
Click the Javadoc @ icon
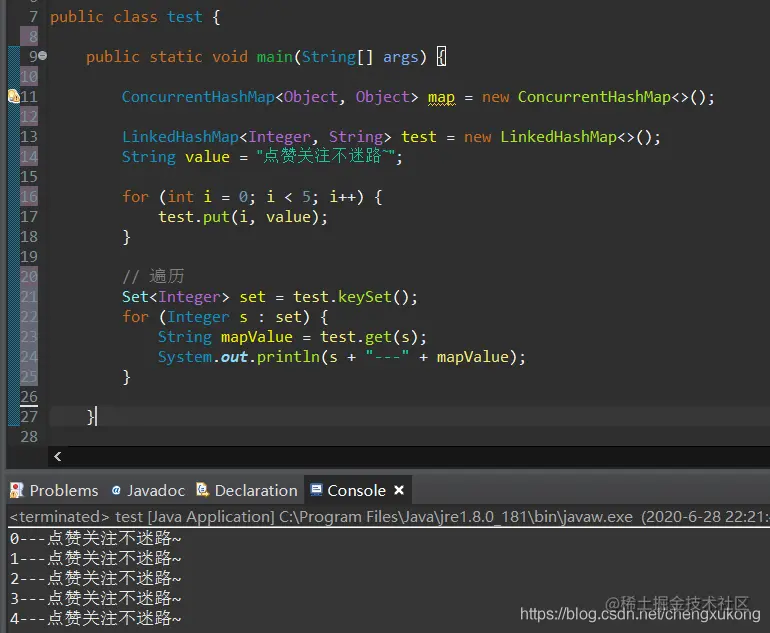click(x=116, y=490)
